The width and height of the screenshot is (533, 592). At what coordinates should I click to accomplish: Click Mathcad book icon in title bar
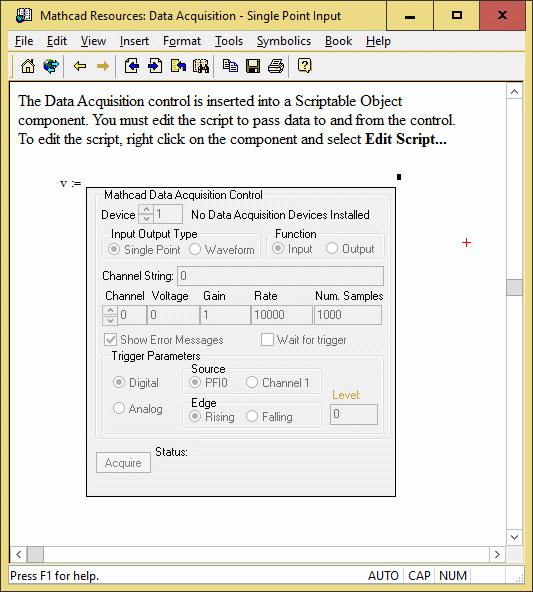point(24,15)
